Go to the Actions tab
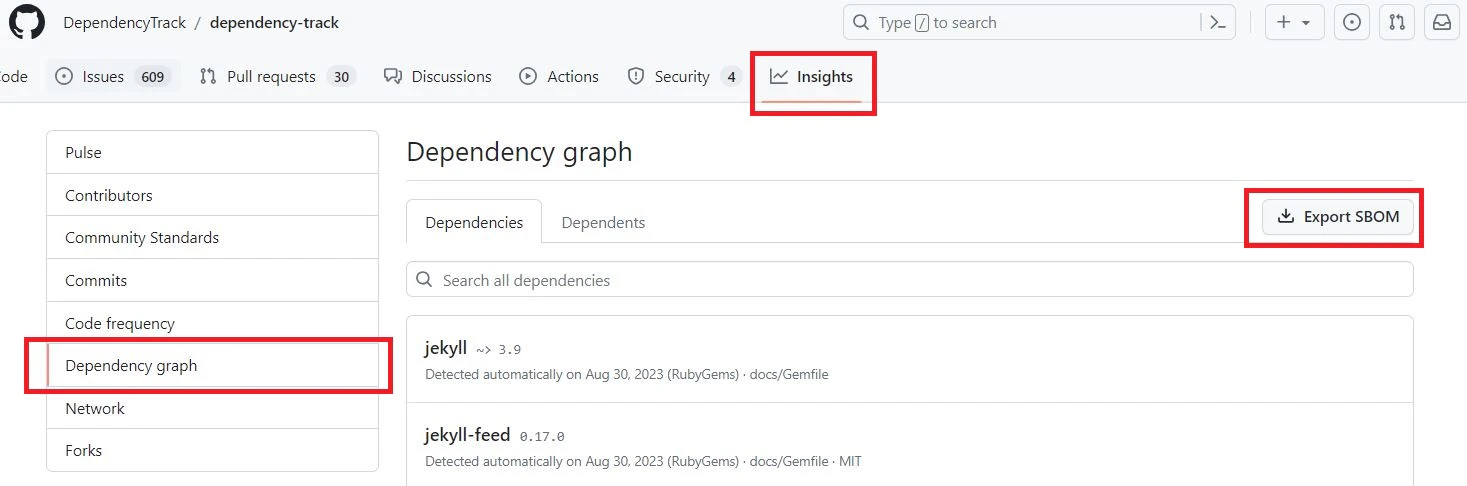Screen dimensions: 1467x486 click(559, 76)
